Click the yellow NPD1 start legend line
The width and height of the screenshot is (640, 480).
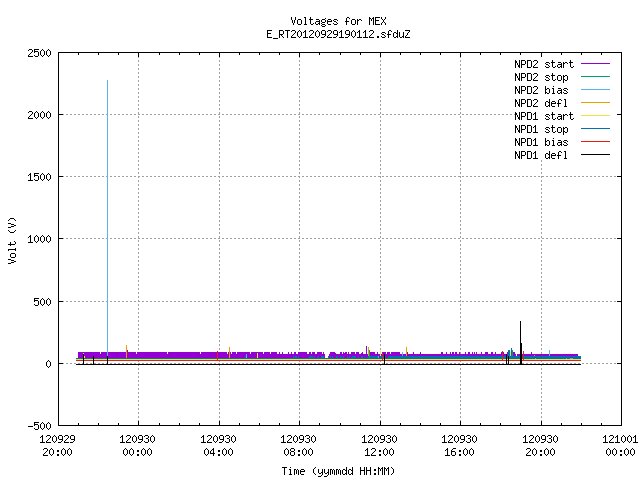click(x=595, y=116)
